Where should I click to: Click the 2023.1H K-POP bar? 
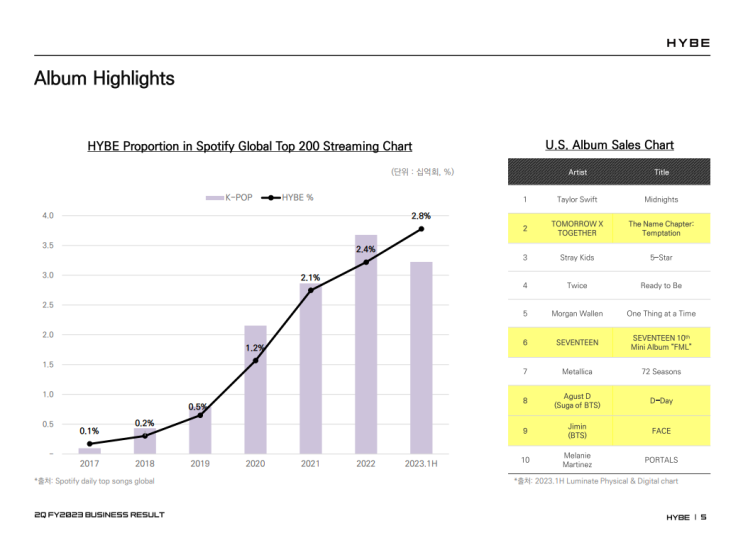coord(421,358)
